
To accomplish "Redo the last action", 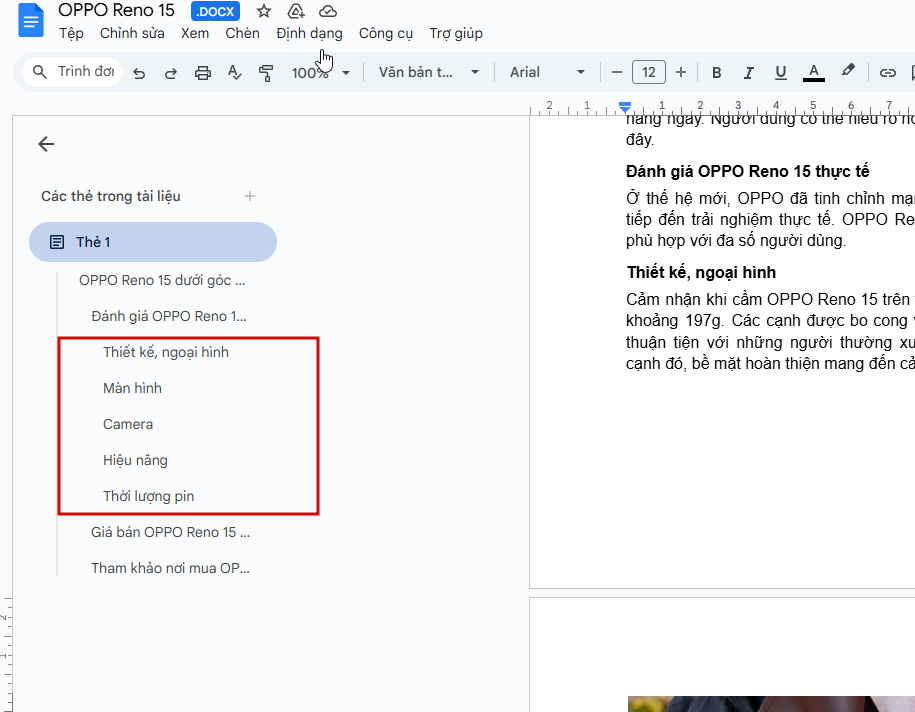I will point(170,73).
